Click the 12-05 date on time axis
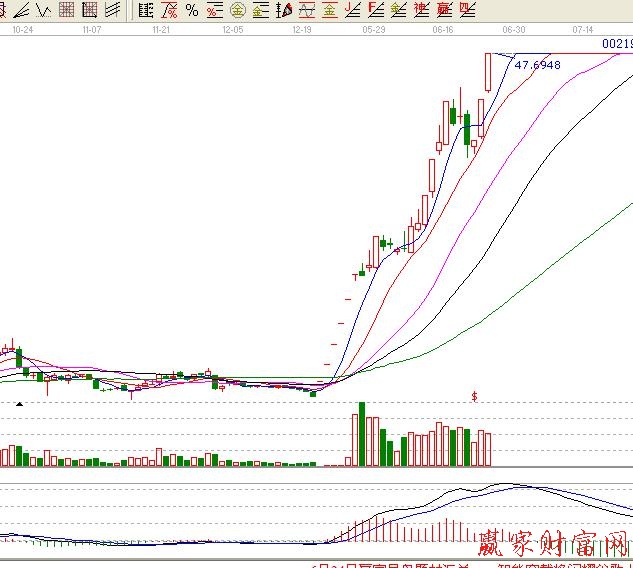The width and height of the screenshot is (633, 568). (x=232, y=30)
